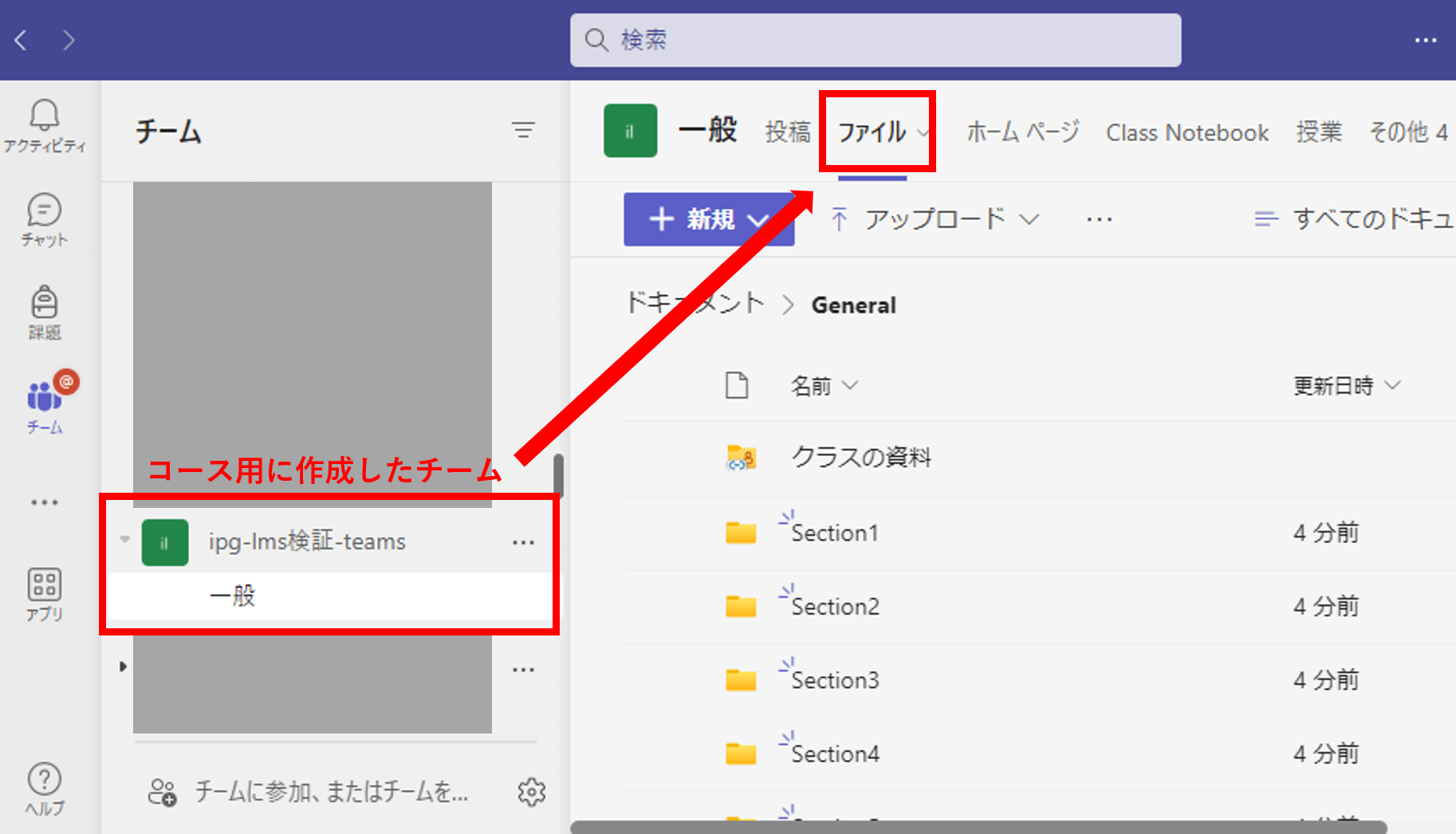Image resolution: width=1456 pixels, height=834 pixels.
Task: Open the 新規 dropdown button
Action: (x=709, y=219)
